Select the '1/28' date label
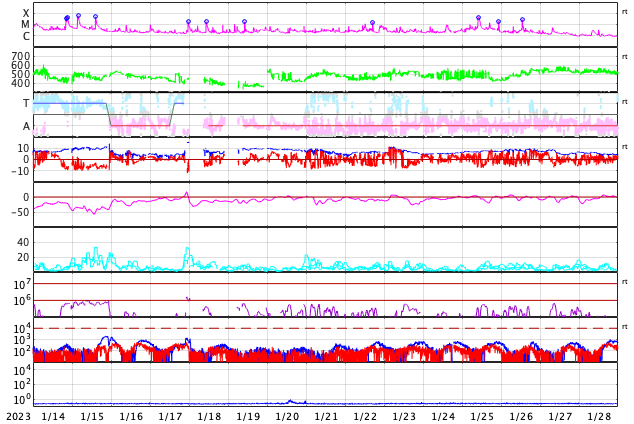634x424 pixels. coord(599,416)
